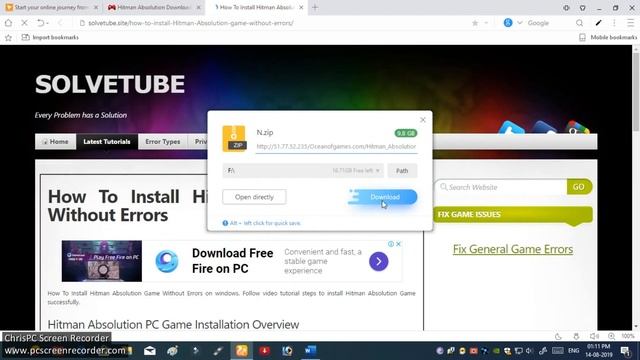Switch to the Start your online journey tab
The image size is (640, 360).
[x=51, y=7]
